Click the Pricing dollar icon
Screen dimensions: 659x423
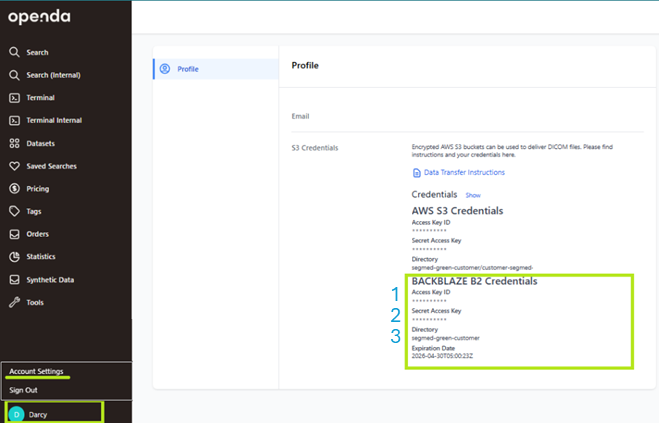tap(14, 188)
